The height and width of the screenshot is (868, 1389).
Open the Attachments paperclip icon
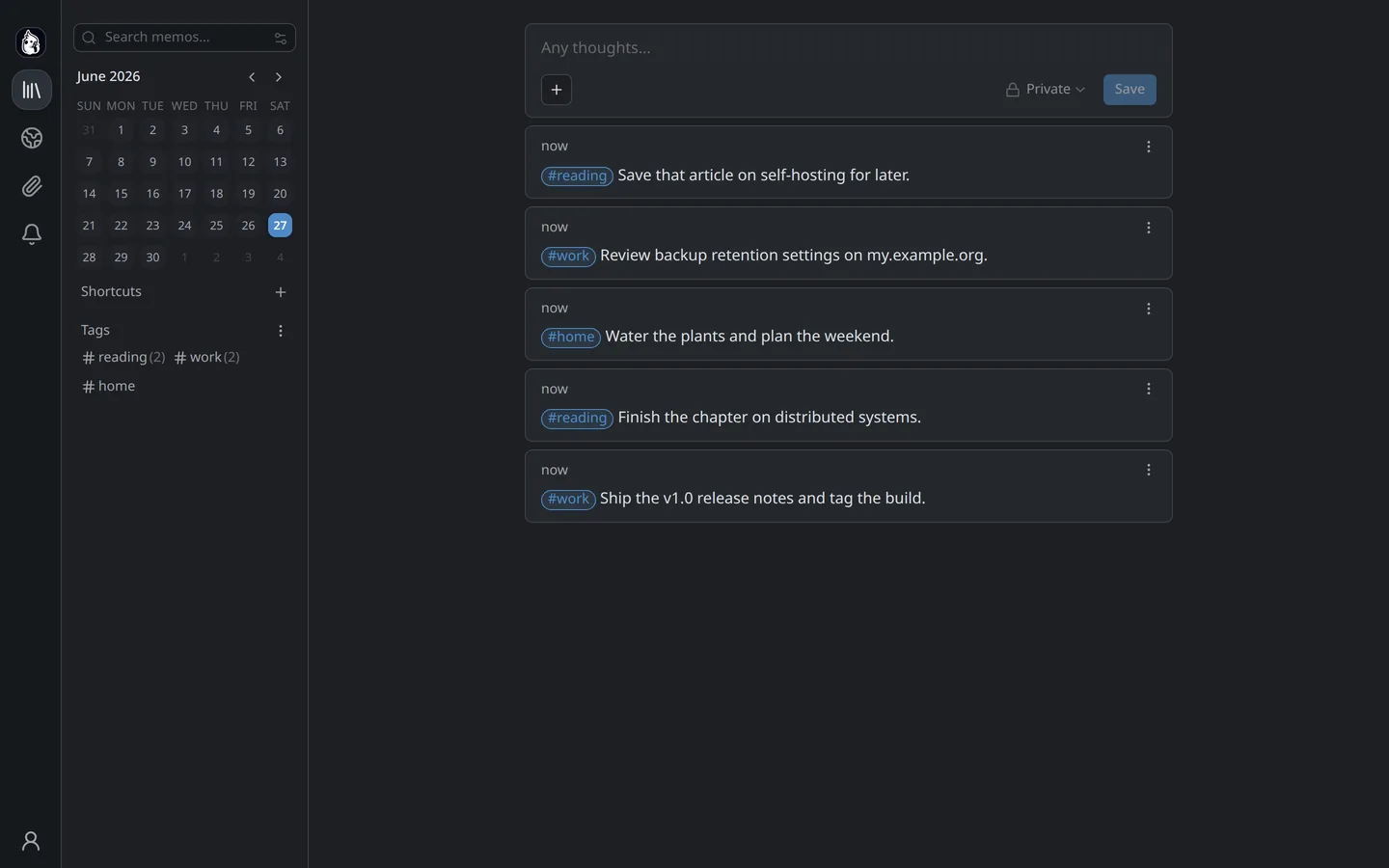(x=32, y=186)
